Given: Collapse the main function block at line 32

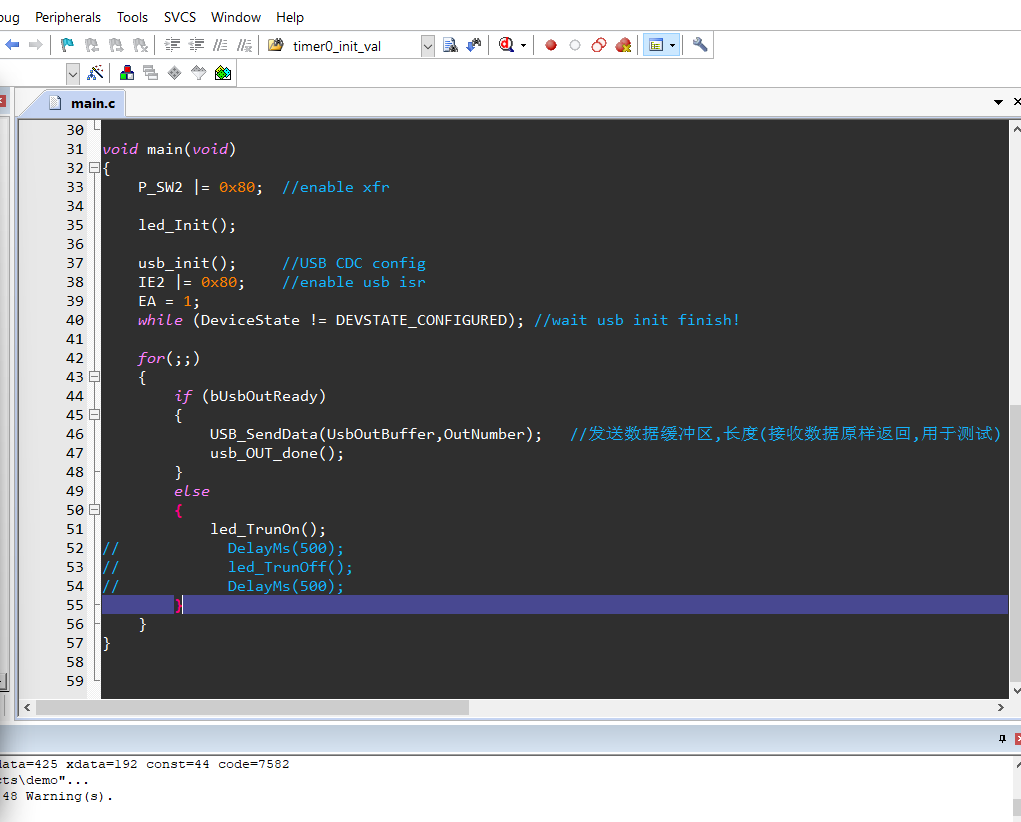Looking at the screenshot, I should click(94, 168).
